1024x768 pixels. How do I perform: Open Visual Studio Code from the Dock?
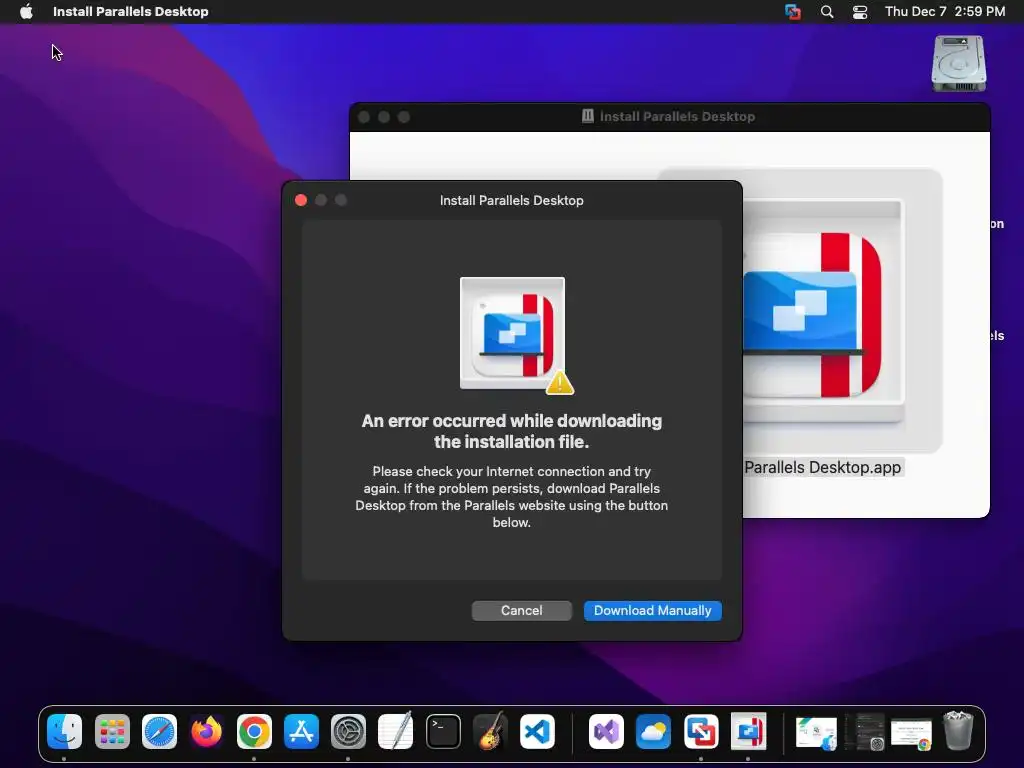[537, 731]
